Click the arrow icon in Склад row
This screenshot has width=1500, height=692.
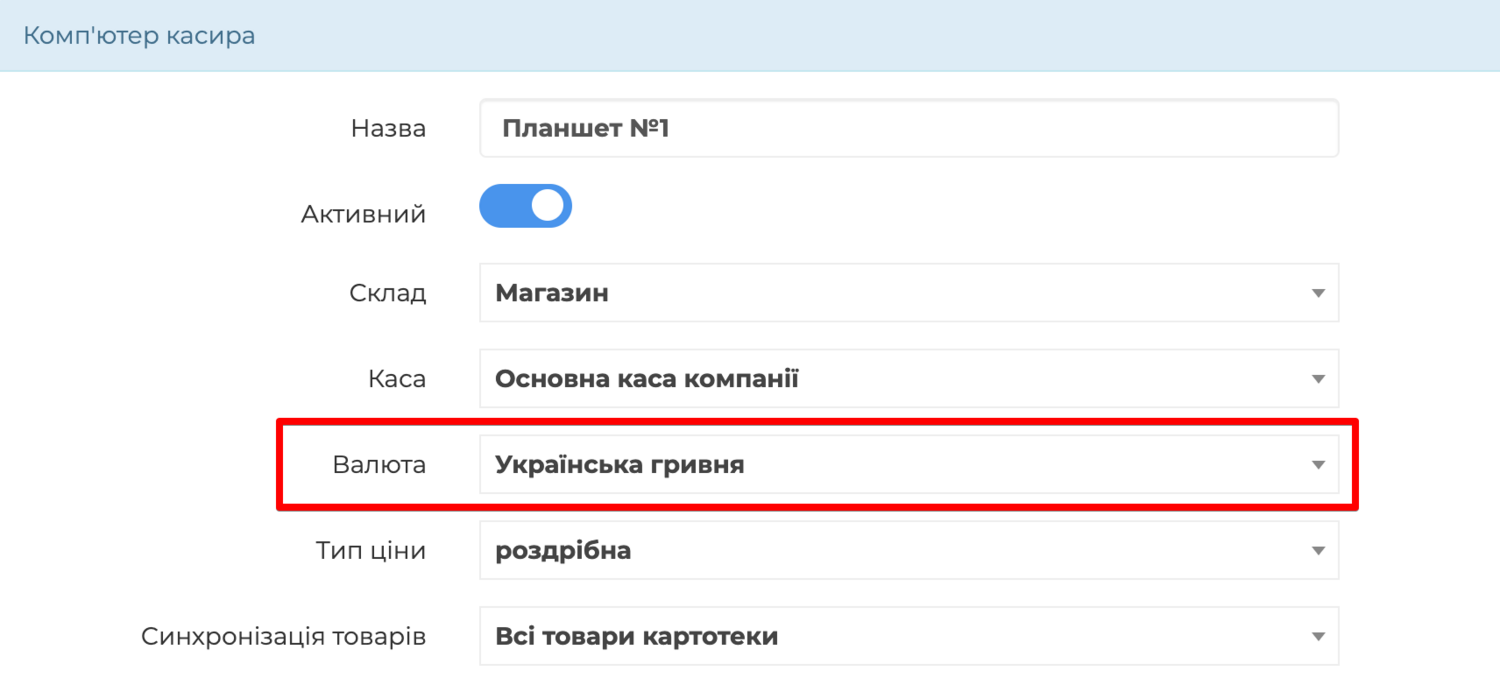point(1318,294)
